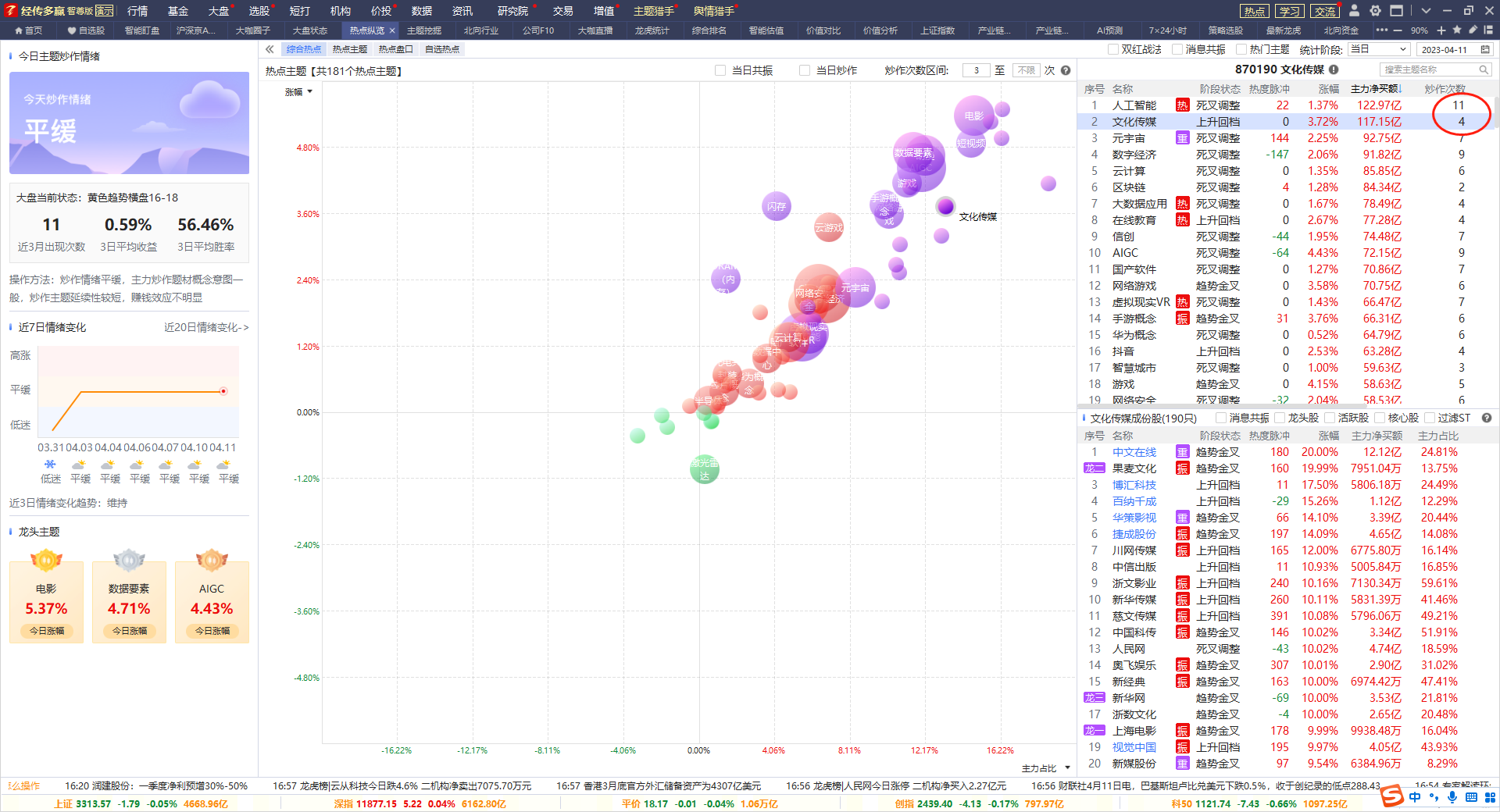The image size is (1500, 812).
Task: Click 振 badge on 捷成股份 row
Action: coord(1182,534)
